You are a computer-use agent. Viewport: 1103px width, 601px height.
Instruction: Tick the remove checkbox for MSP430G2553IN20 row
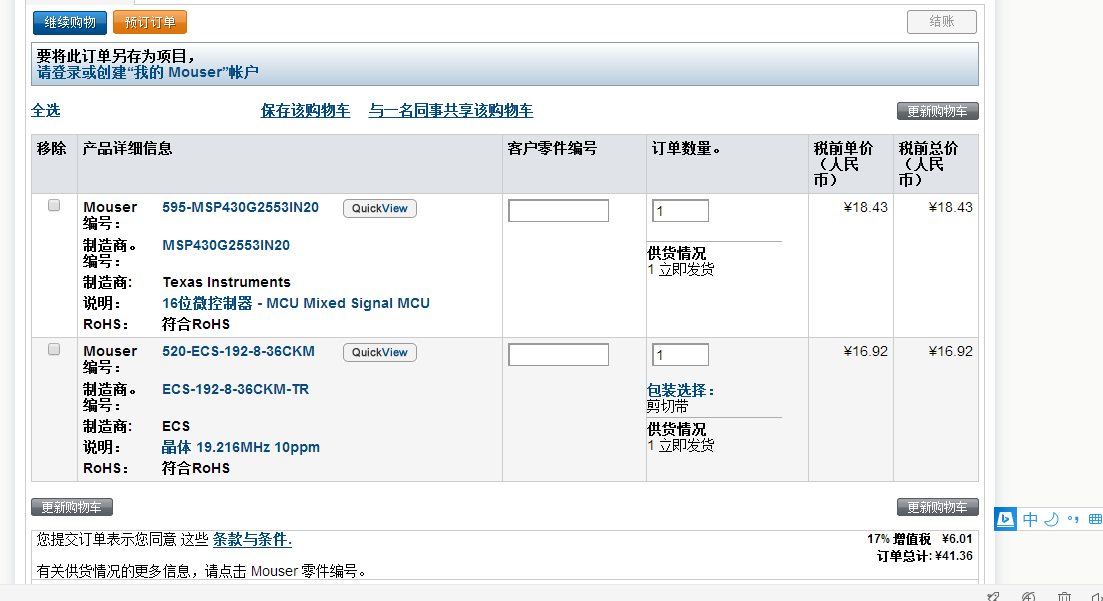(x=53, y=205)
